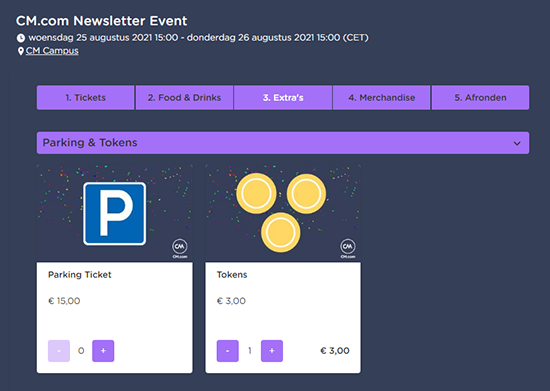The height and width of the screenshot is (391, 550).
Task: Select the Tokens product title
Action: point(232,275)
